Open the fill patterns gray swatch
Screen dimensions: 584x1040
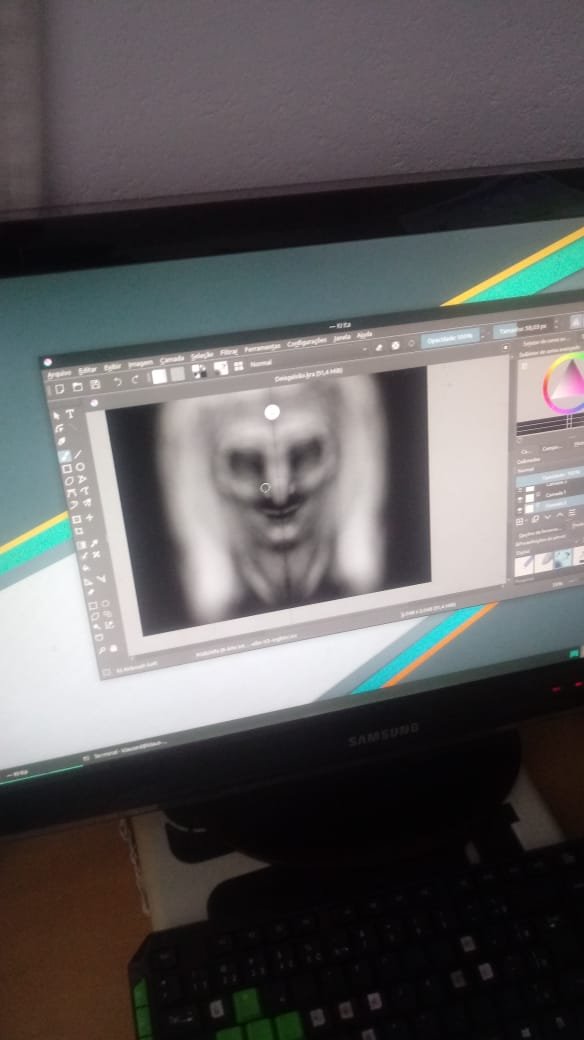click(178, 373)
